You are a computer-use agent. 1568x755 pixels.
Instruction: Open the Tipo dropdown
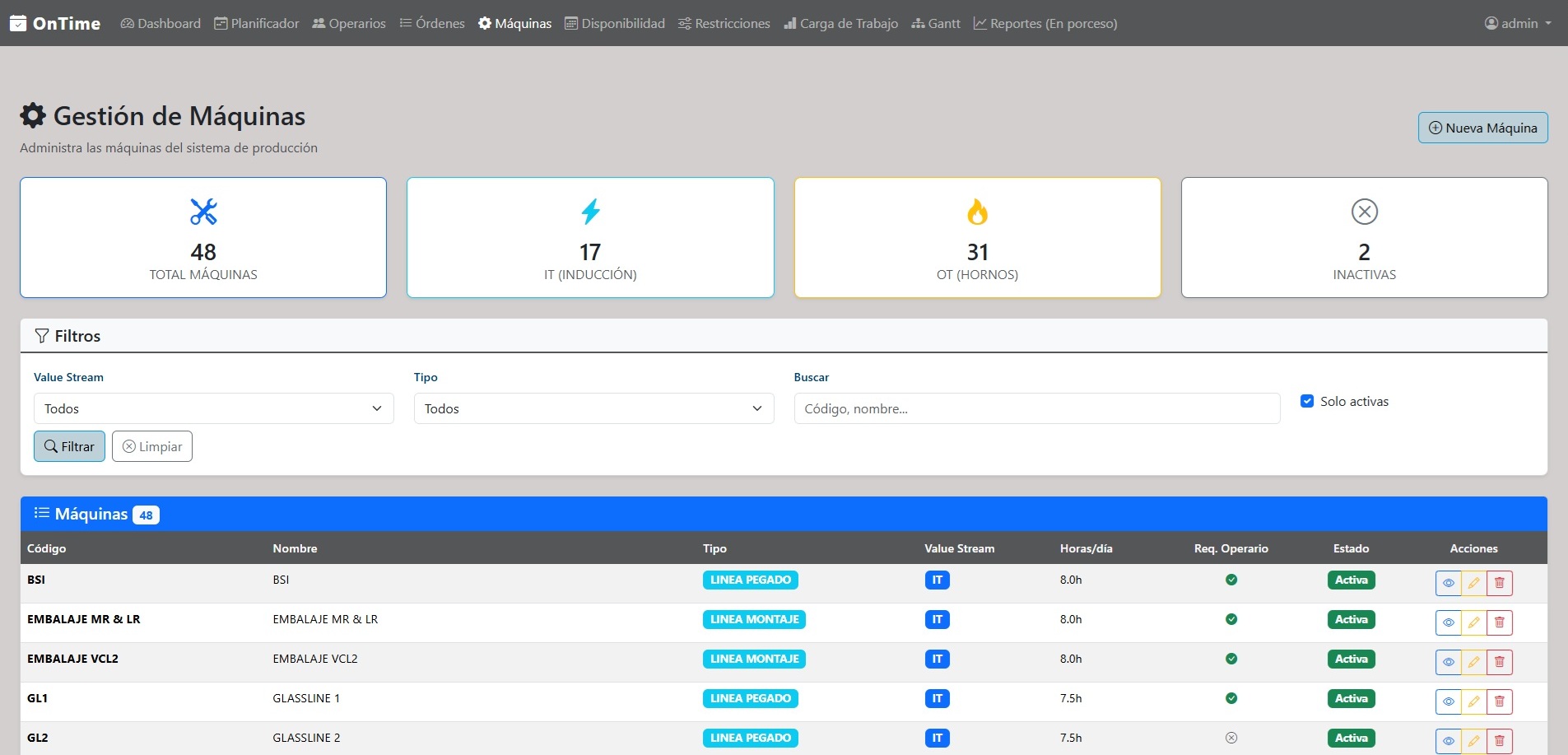[x=592, y=408]
